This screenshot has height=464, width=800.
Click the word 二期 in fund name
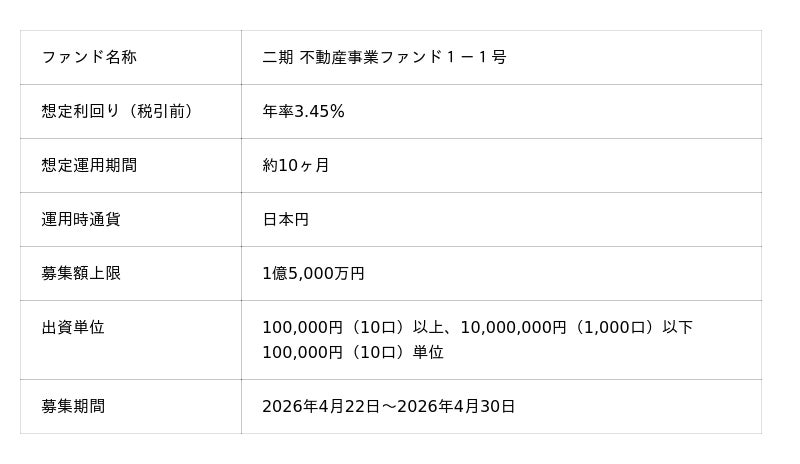pyautogui.click(x=277, y=57)
